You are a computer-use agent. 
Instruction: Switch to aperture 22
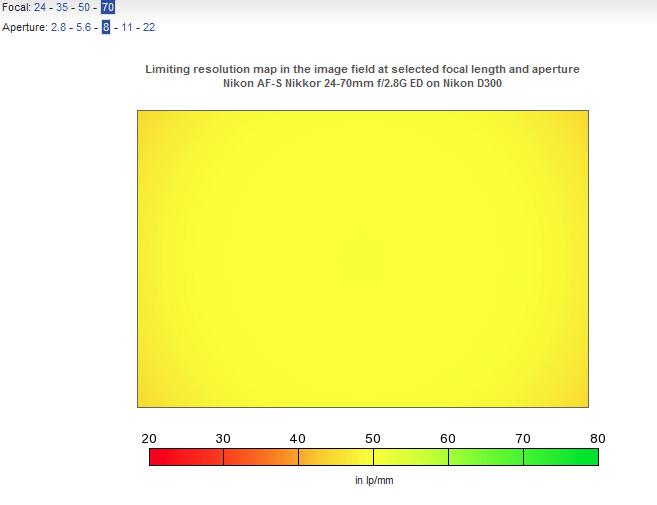coord(149,27)
